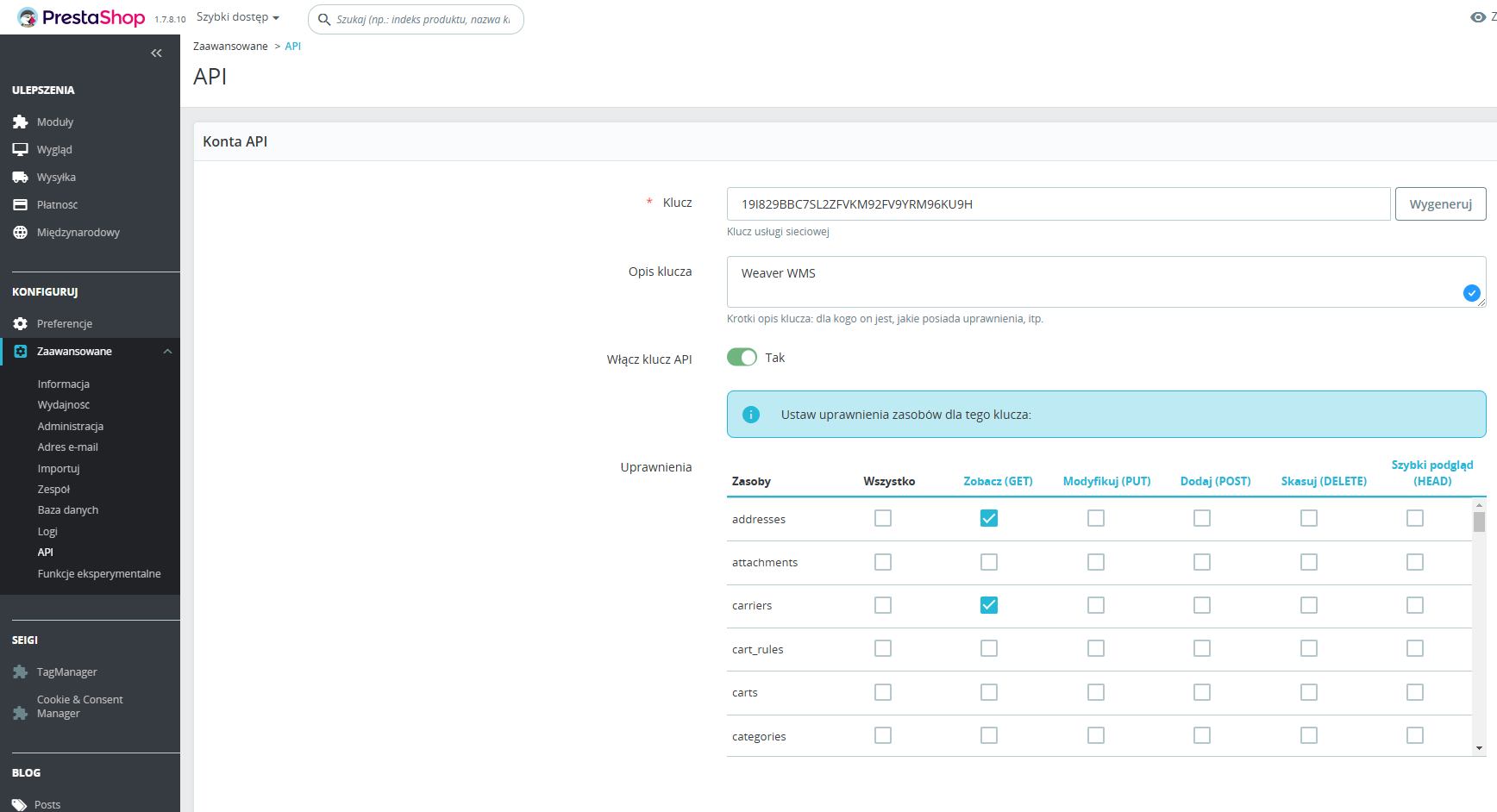Click the Opis klucza text area
Screen dimensions: 1497x812
pyautogui.click(x=1106, y=281)
